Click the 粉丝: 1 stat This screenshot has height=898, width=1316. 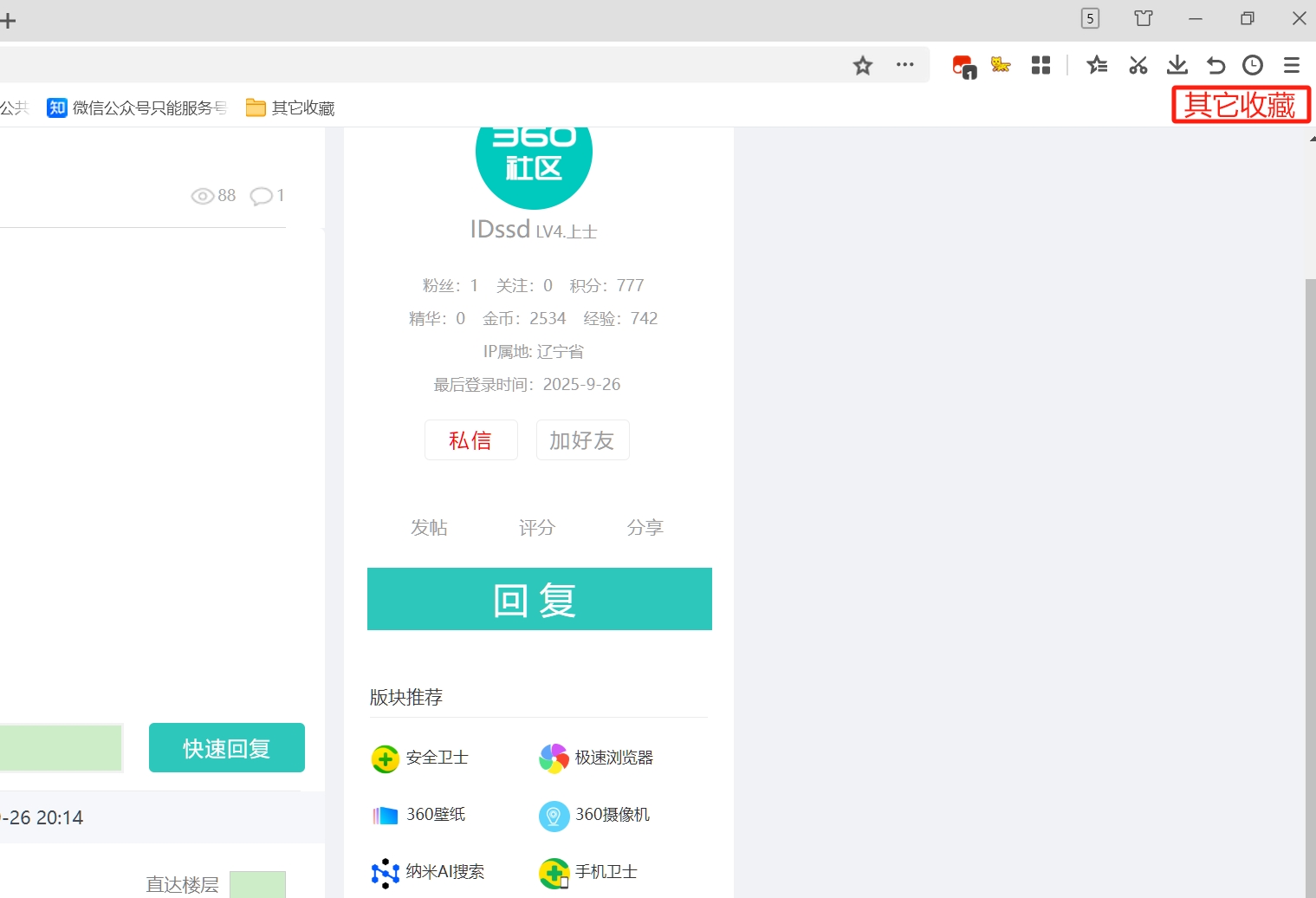(x=451, y=285)
